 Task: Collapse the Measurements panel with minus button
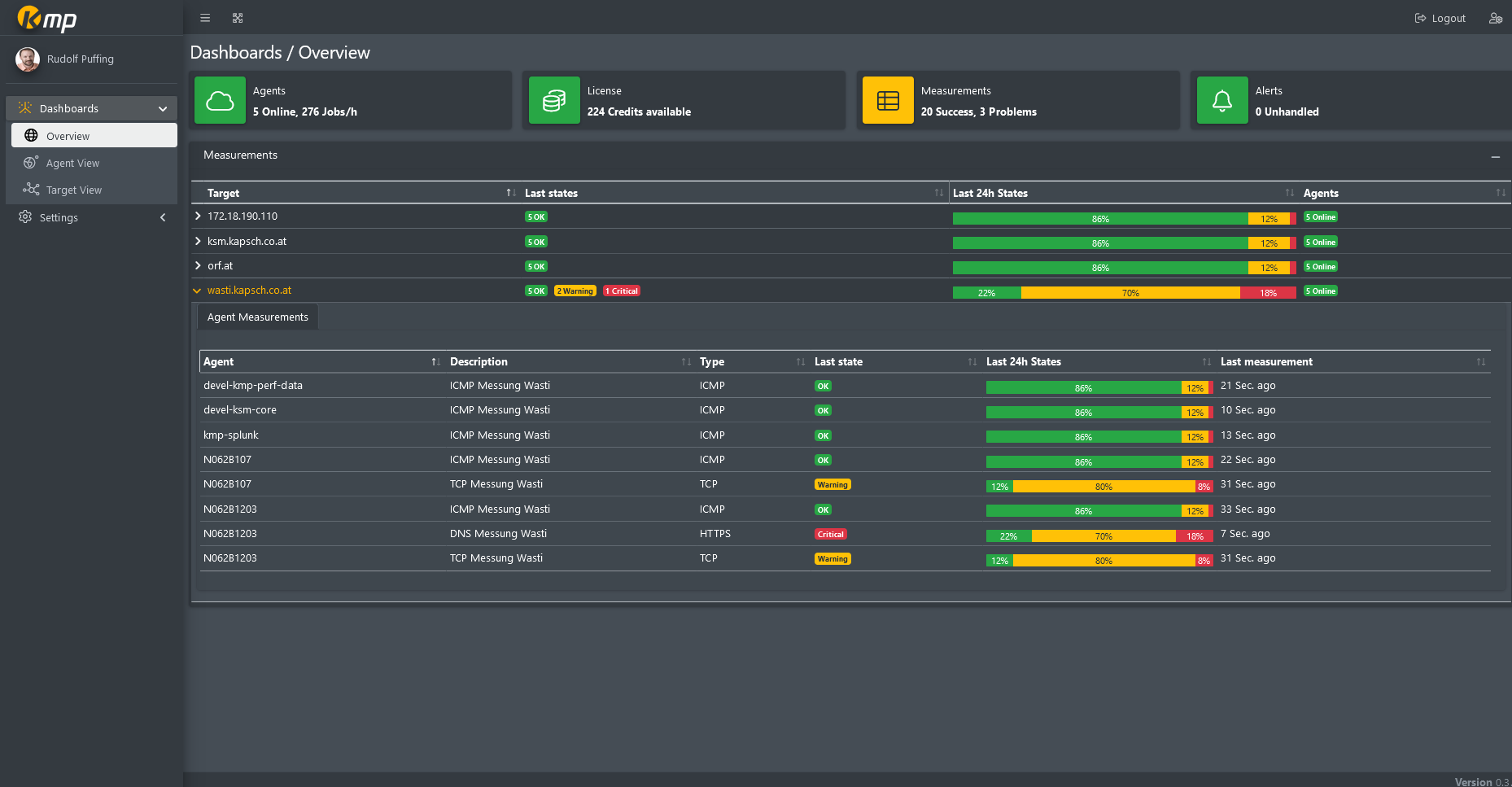1495,156
